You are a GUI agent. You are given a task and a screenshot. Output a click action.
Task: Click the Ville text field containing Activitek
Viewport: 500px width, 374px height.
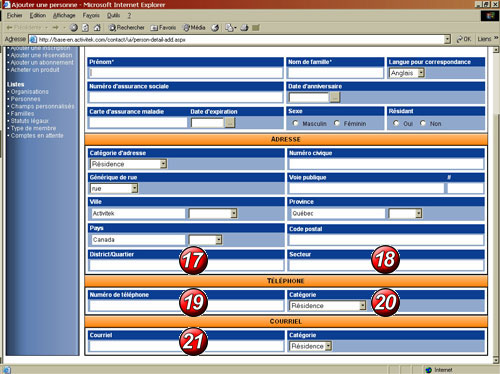point(138,213)
